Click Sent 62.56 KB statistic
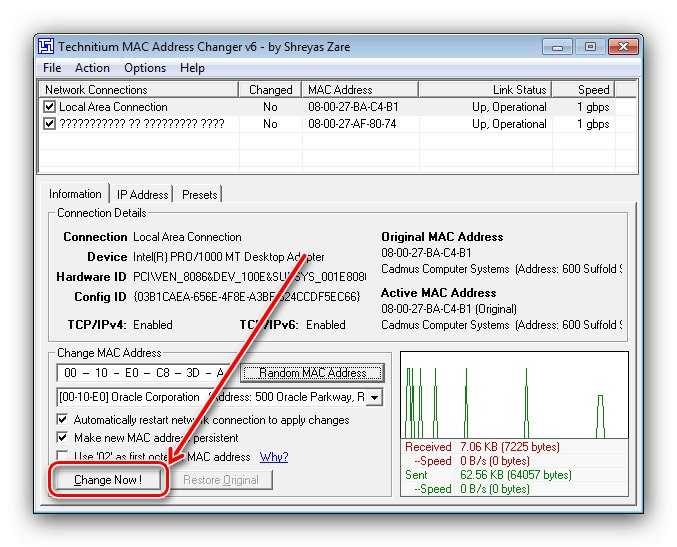 point(488,474)
